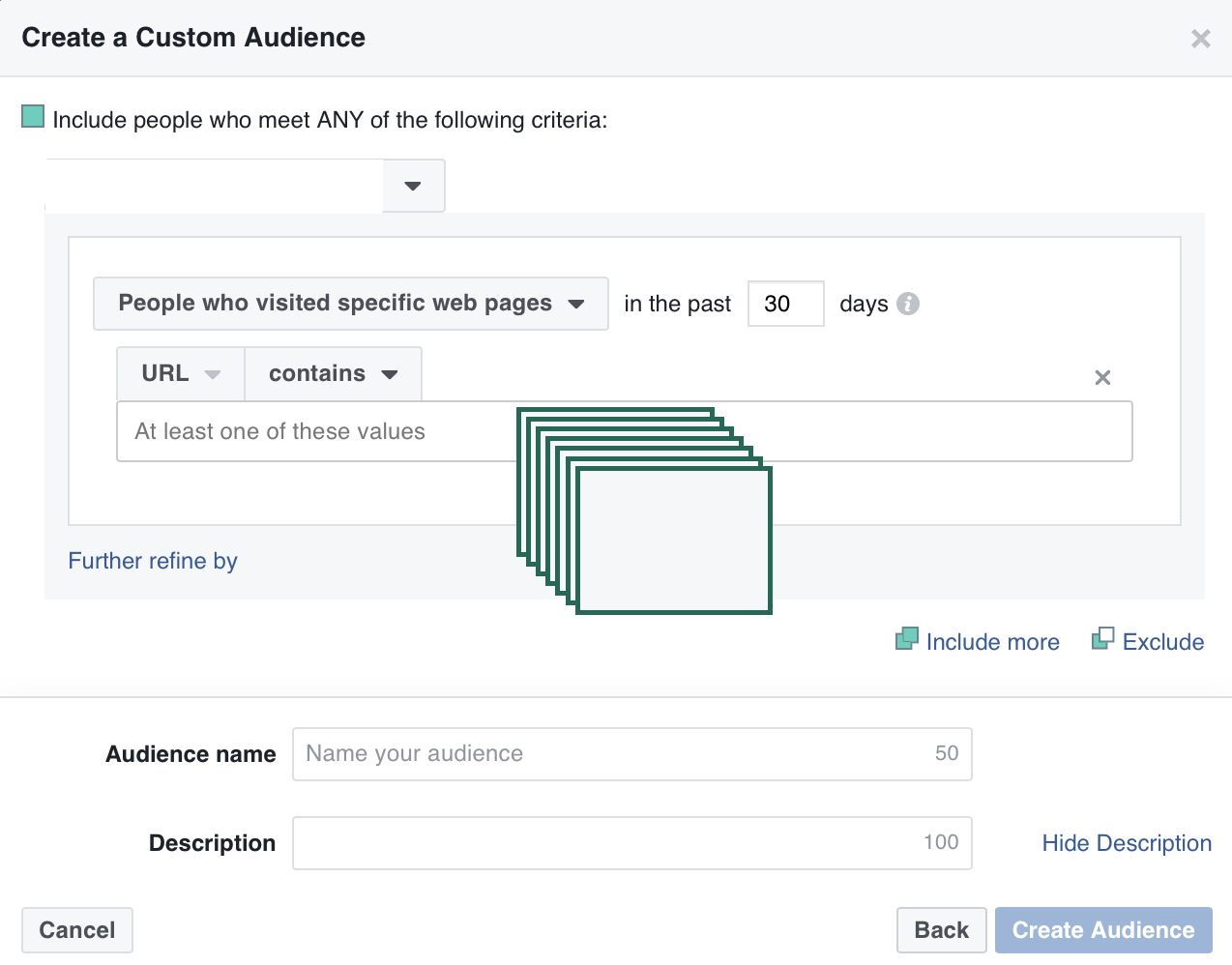
Task: Click the 'Further refine by' link
Action: [x=153, y=561]
